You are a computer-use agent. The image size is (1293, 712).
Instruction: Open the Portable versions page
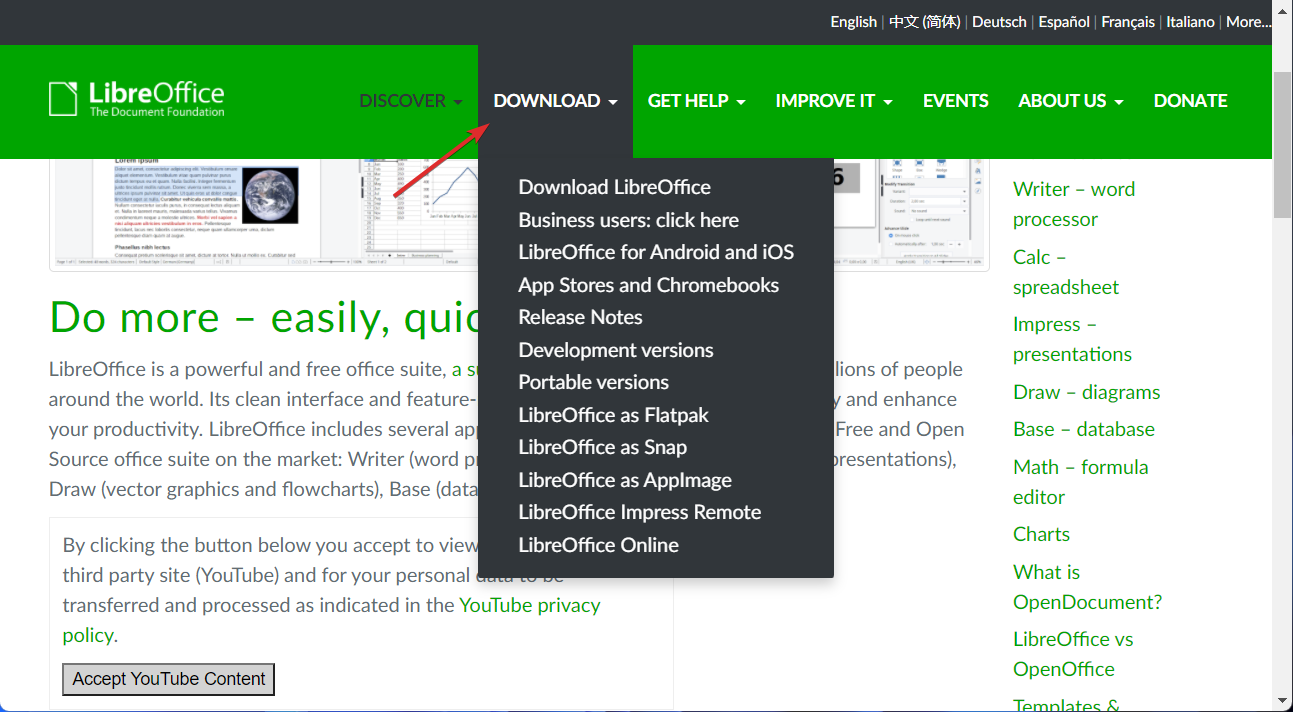(x=593, y=382)
